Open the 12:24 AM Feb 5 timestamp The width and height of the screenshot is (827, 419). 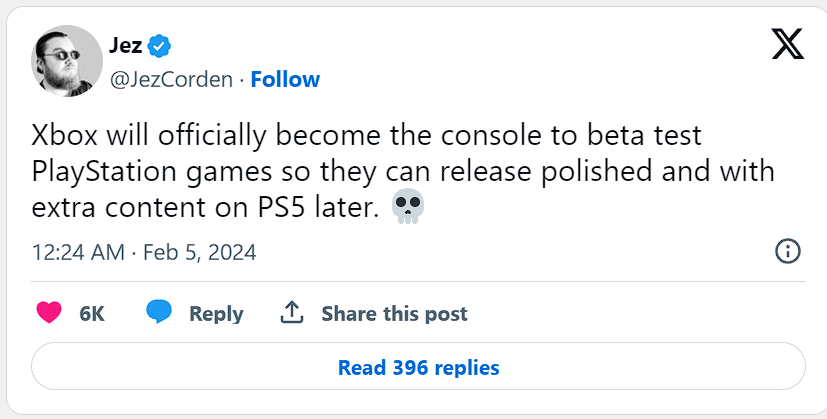click(144, 252)
